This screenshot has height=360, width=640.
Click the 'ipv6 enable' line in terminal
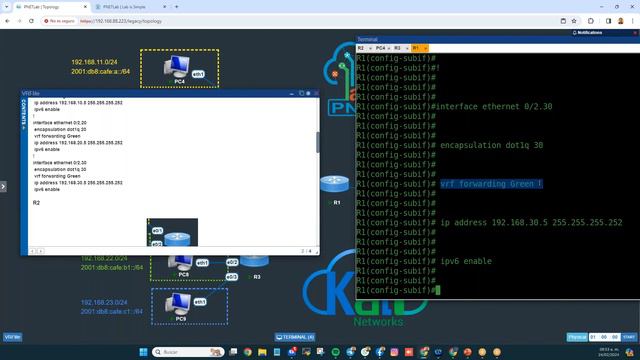point(466,261)
